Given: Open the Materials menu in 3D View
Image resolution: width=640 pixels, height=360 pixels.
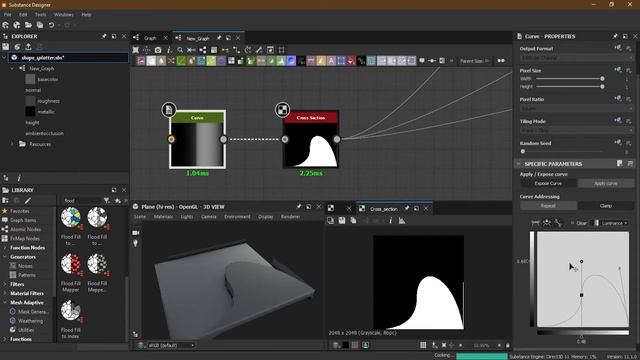Looking at the screenshot, I should coord(163,217).
